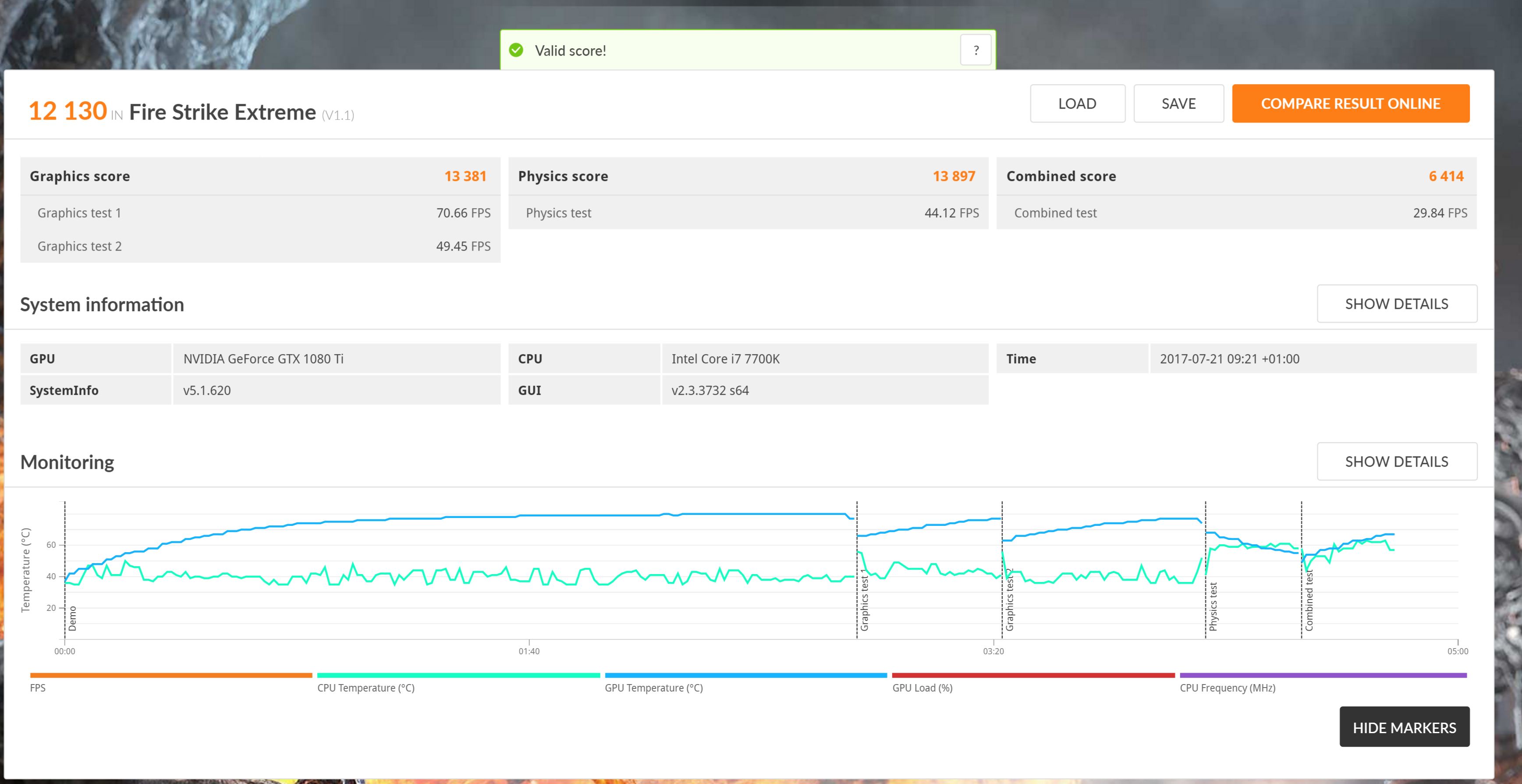Screen dimensions: 1522x784
Task: Click the LOAD button
Action: [1077, 103]
